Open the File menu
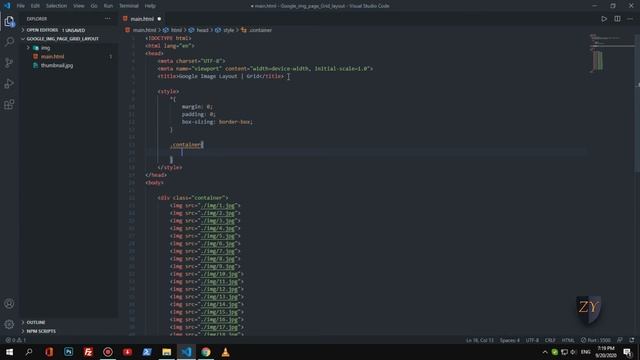 point(21,6)
